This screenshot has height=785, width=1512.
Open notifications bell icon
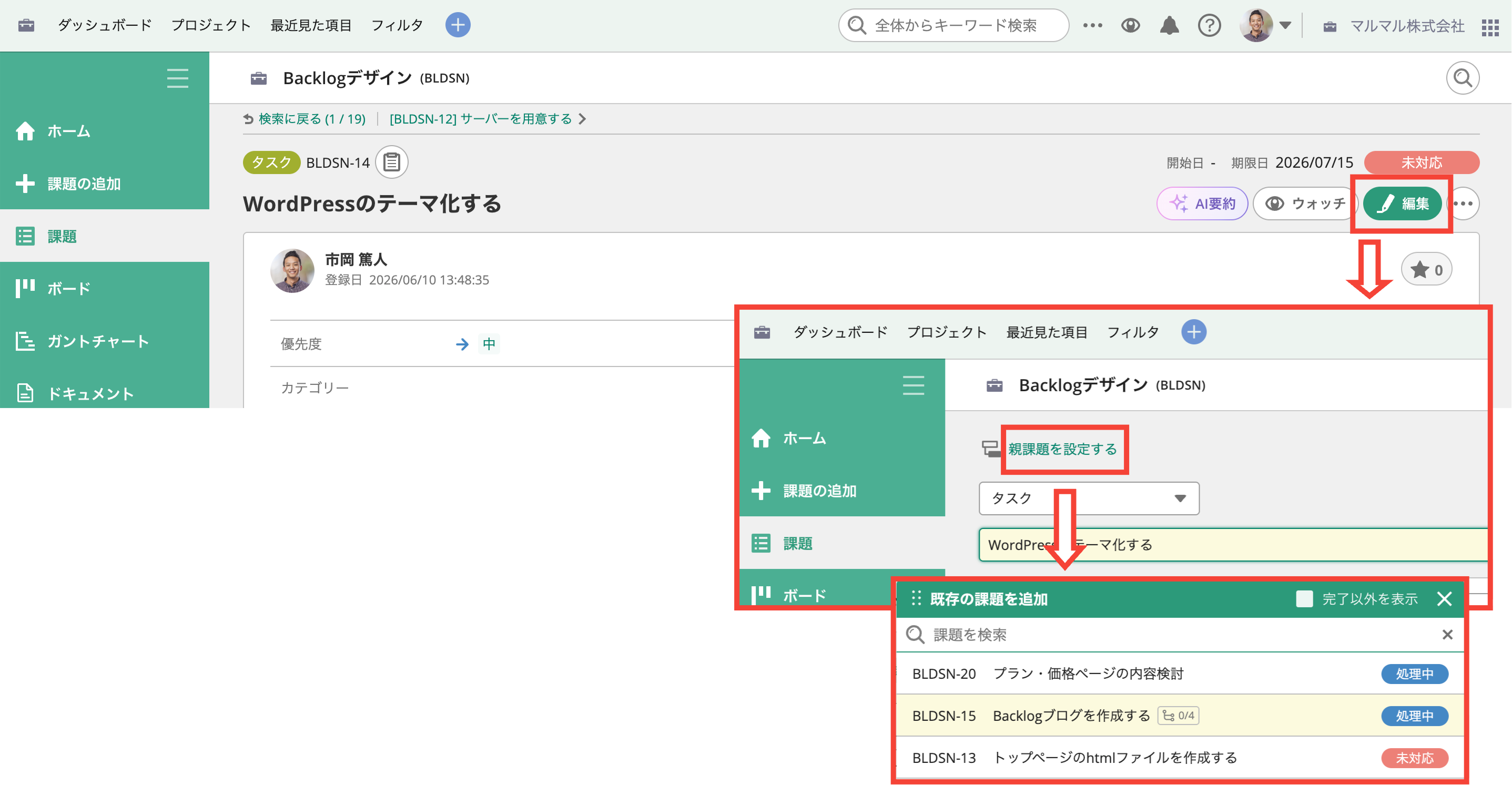[1169, 25]
